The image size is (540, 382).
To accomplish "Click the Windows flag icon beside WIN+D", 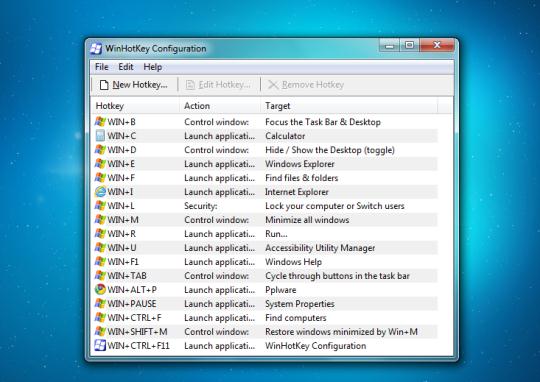I will 100,150.
